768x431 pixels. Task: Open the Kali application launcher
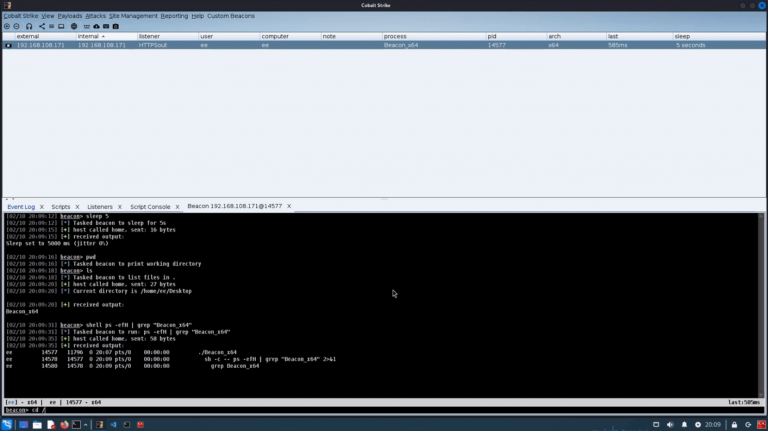coord(7,425)
